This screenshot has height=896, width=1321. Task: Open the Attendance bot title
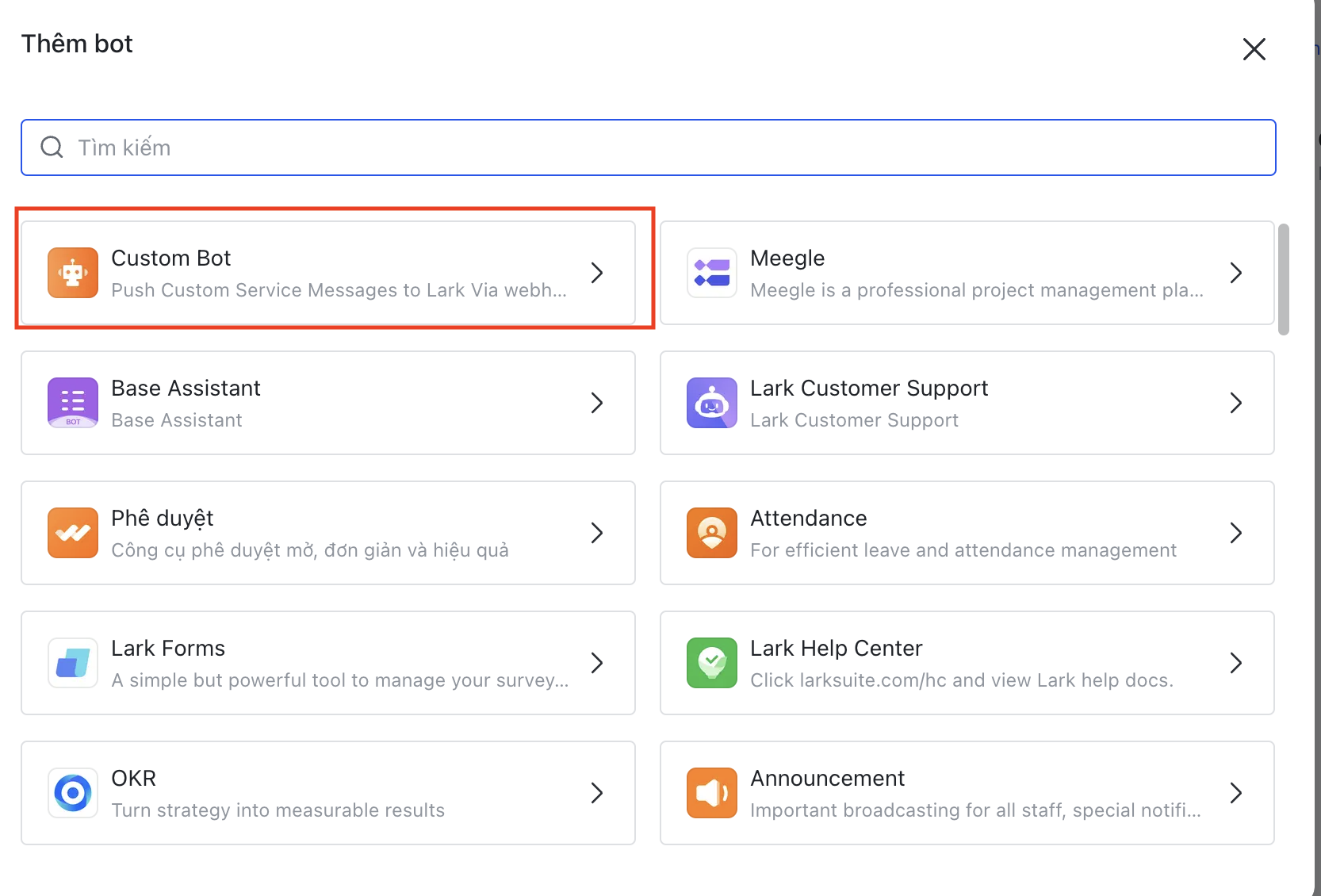808,518
